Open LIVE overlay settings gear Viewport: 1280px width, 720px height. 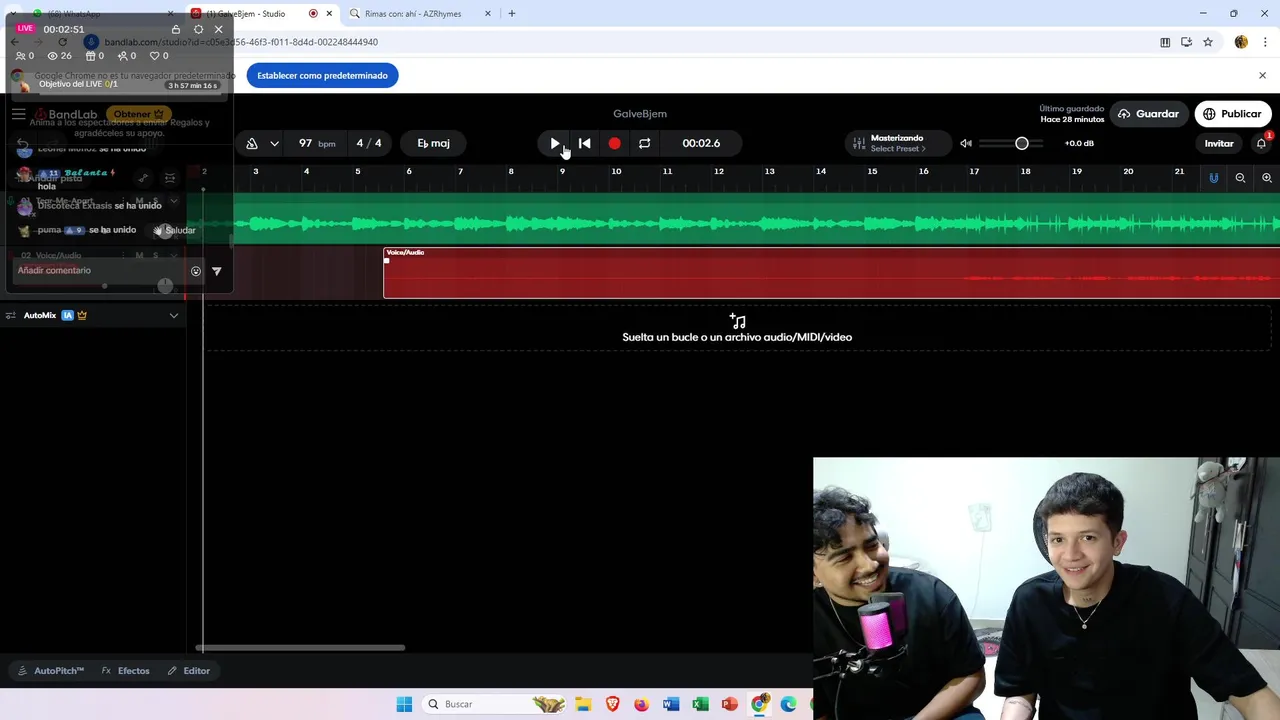click(x=198, y=29)
